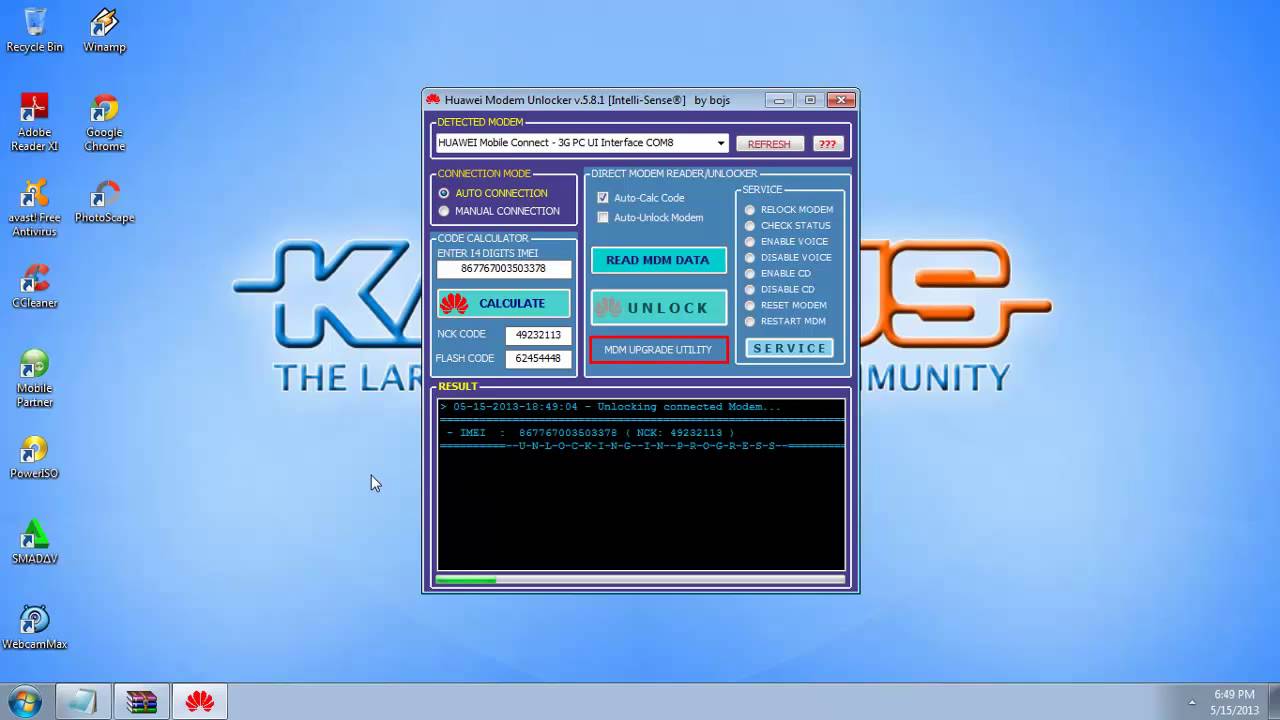Select the CCleaner desktop icon
1280x720 pixels.
pos(34,286)
